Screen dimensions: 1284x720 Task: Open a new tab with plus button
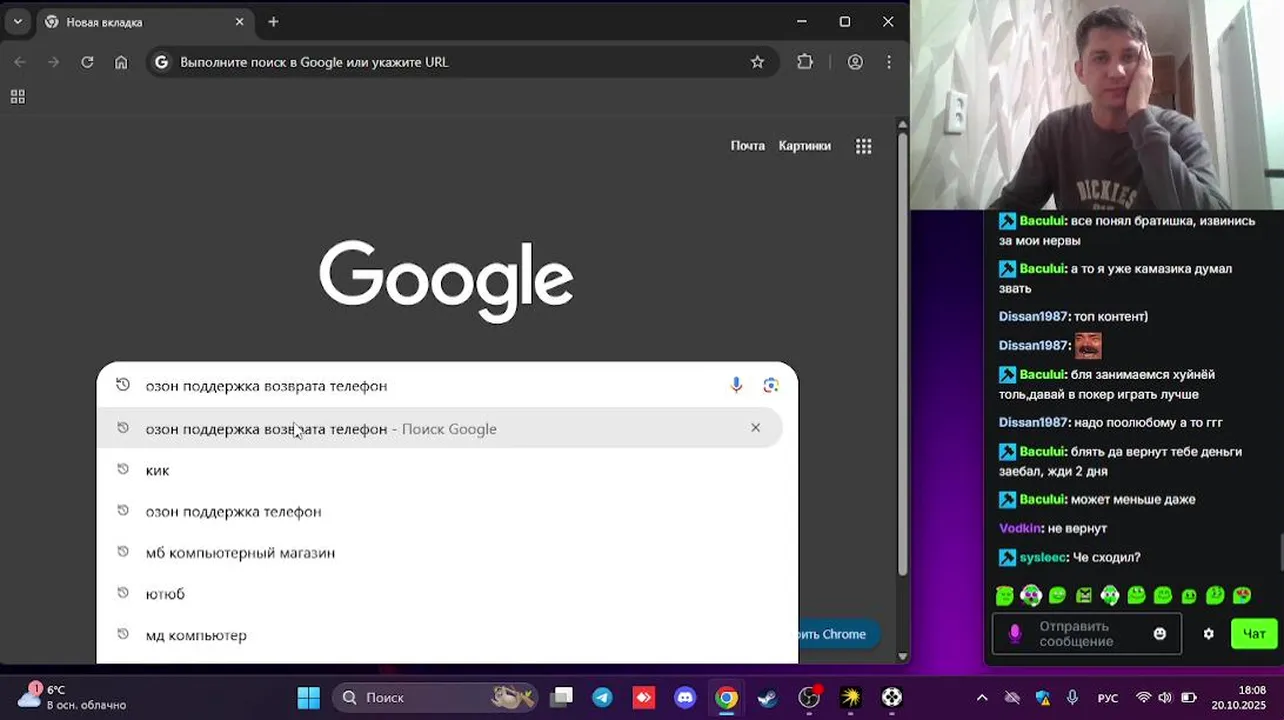coord(273,22)
